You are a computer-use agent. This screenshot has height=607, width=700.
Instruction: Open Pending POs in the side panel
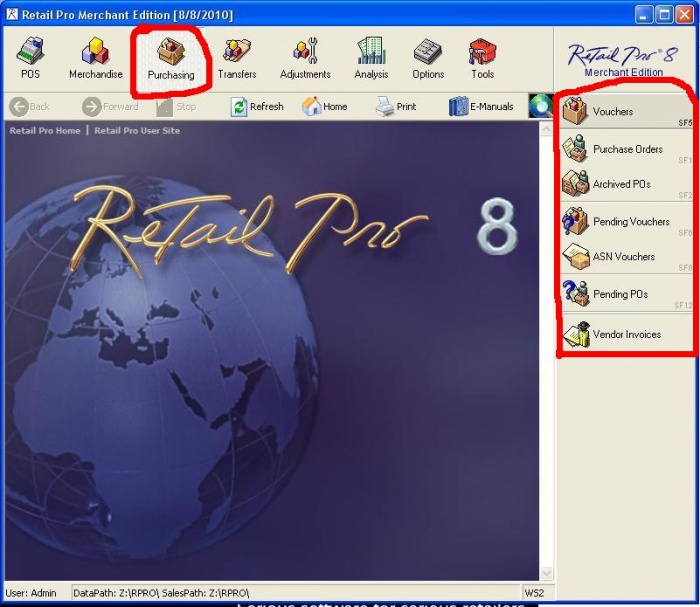click(626, 294)
